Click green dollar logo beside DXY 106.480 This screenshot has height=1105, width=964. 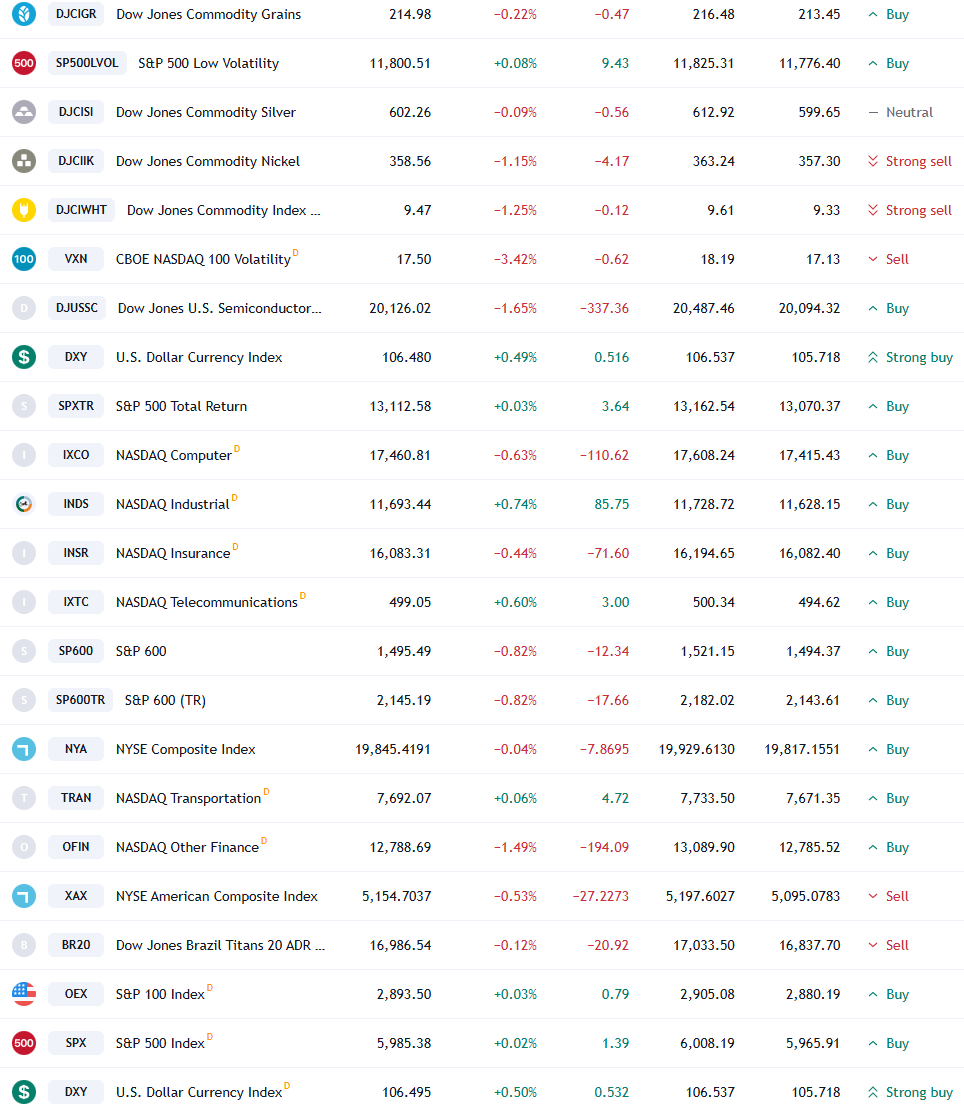[24, 357]
